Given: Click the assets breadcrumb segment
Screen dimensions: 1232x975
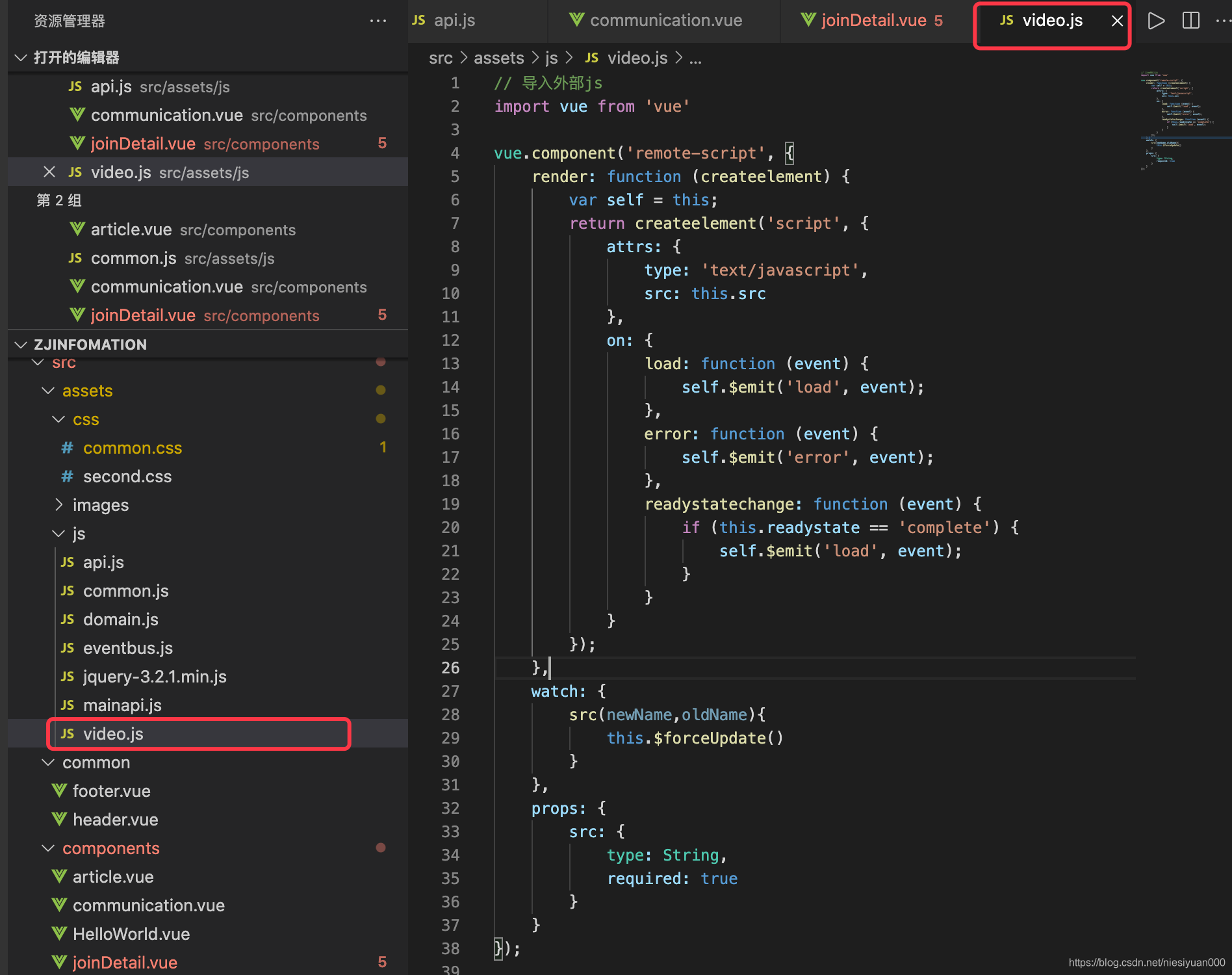Looking at the screenshot, I should [498, 58].
